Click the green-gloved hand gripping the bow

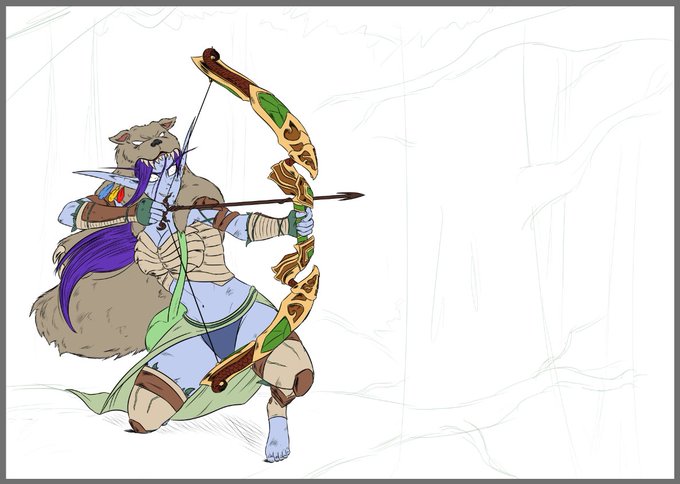(302, 222)
